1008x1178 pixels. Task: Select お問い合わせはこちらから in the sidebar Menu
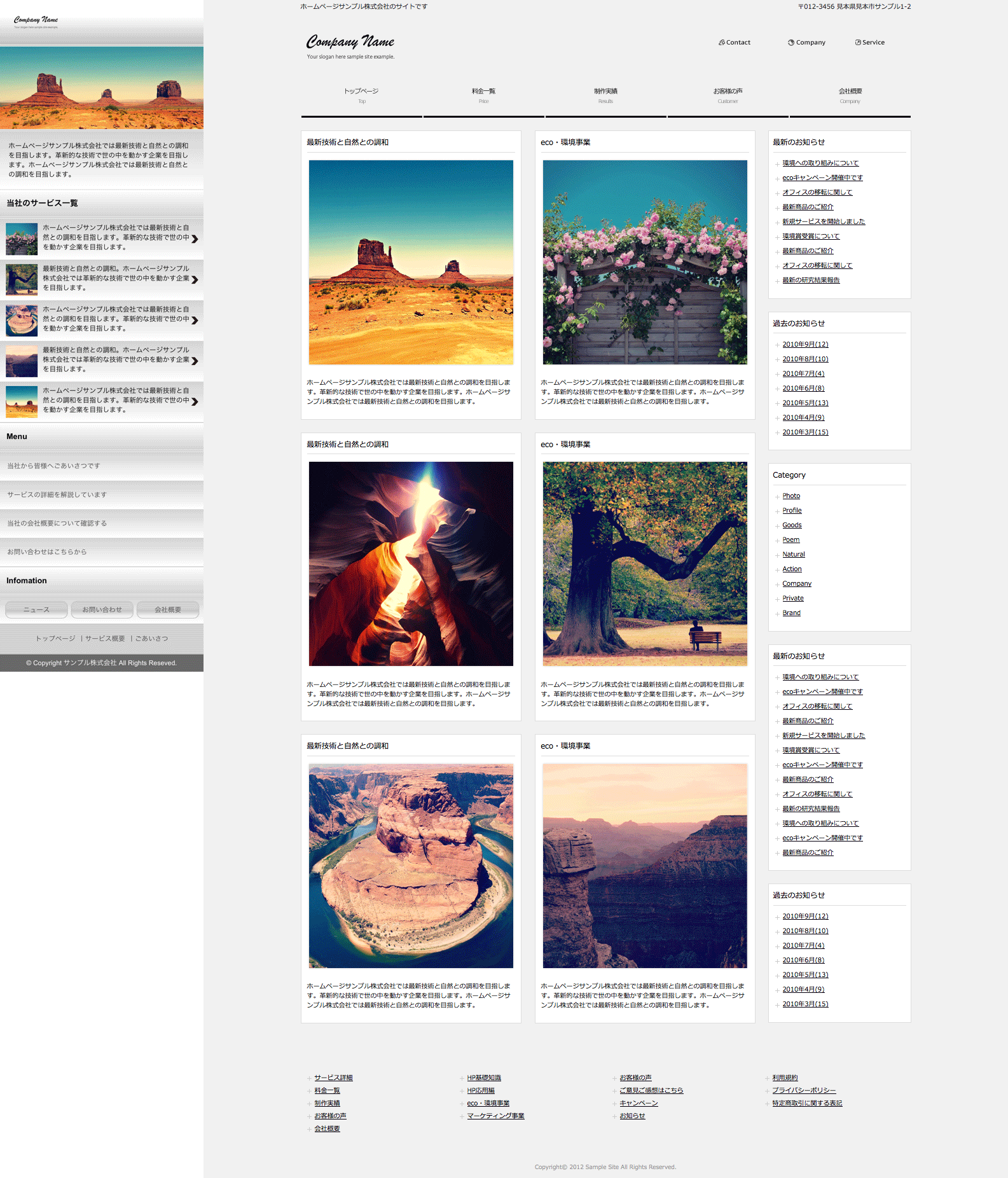[47, 552]
